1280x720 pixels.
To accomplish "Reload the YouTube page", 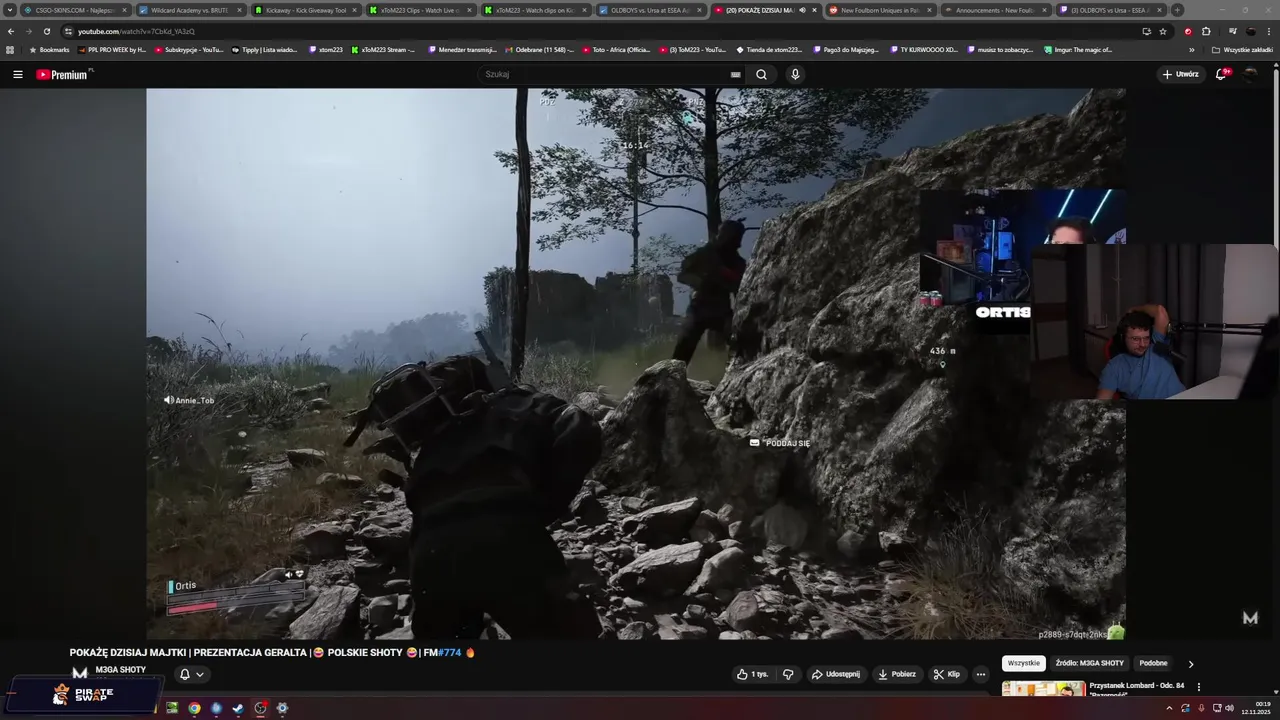I will (46, 31).
